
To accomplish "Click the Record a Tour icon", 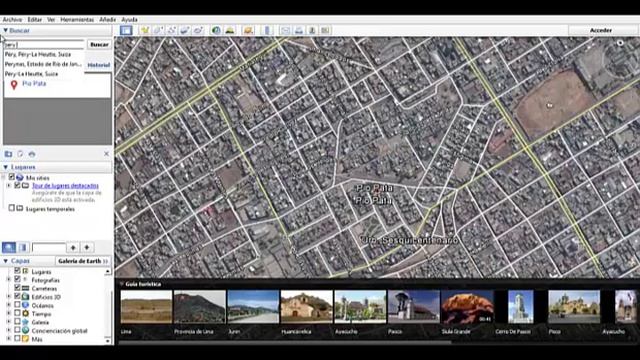I will click(198, 30).
